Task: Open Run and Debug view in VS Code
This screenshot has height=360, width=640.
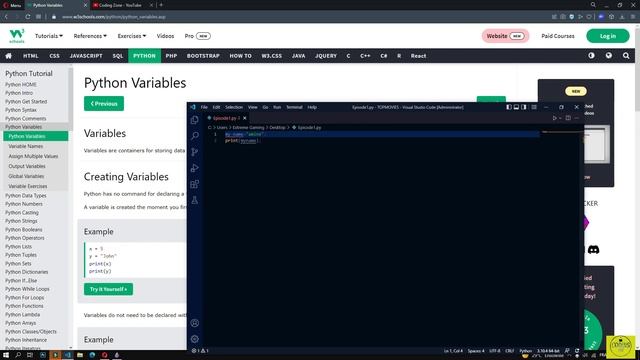Action: 195,168
